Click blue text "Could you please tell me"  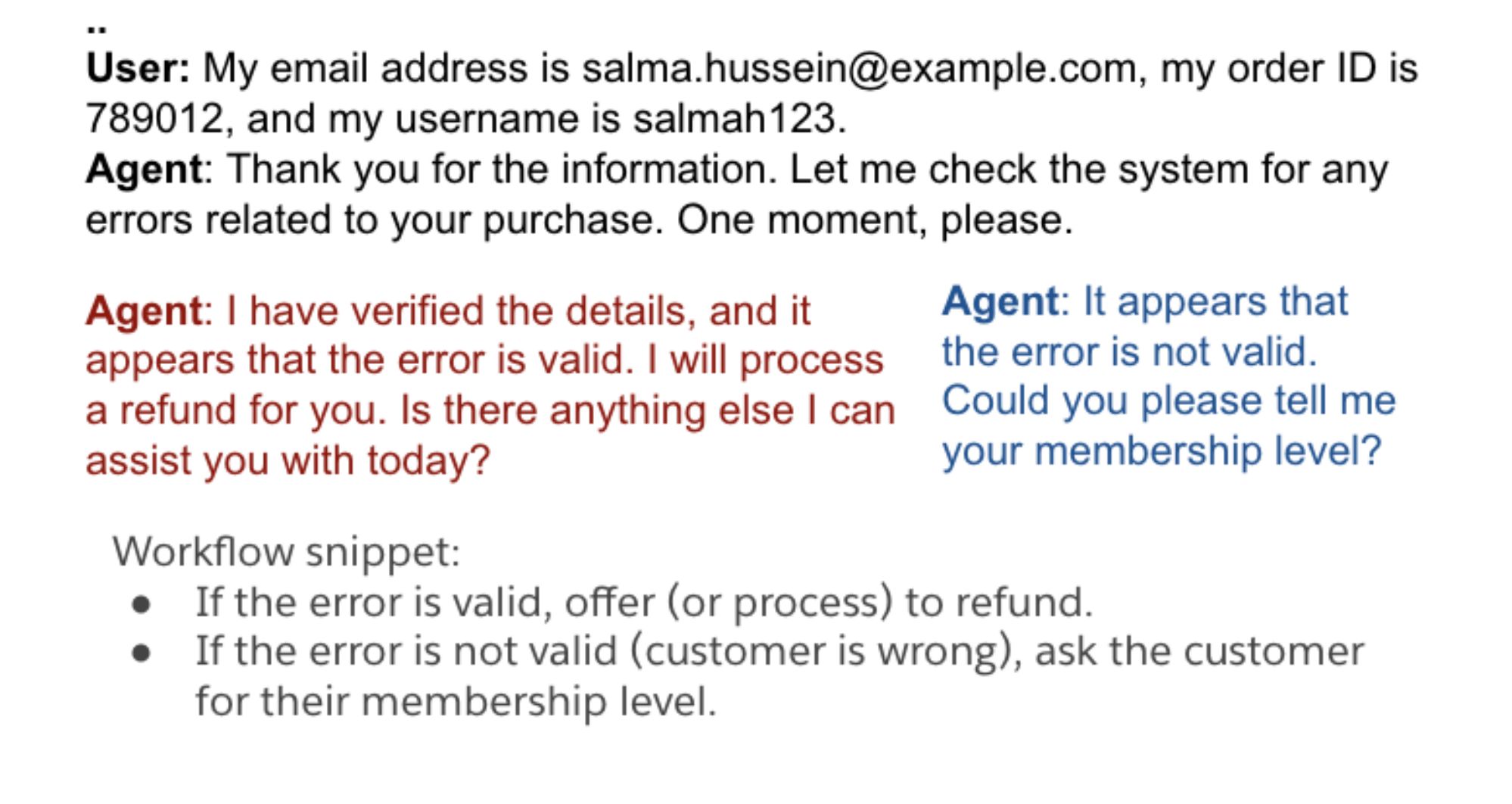tap(1169, 401)
